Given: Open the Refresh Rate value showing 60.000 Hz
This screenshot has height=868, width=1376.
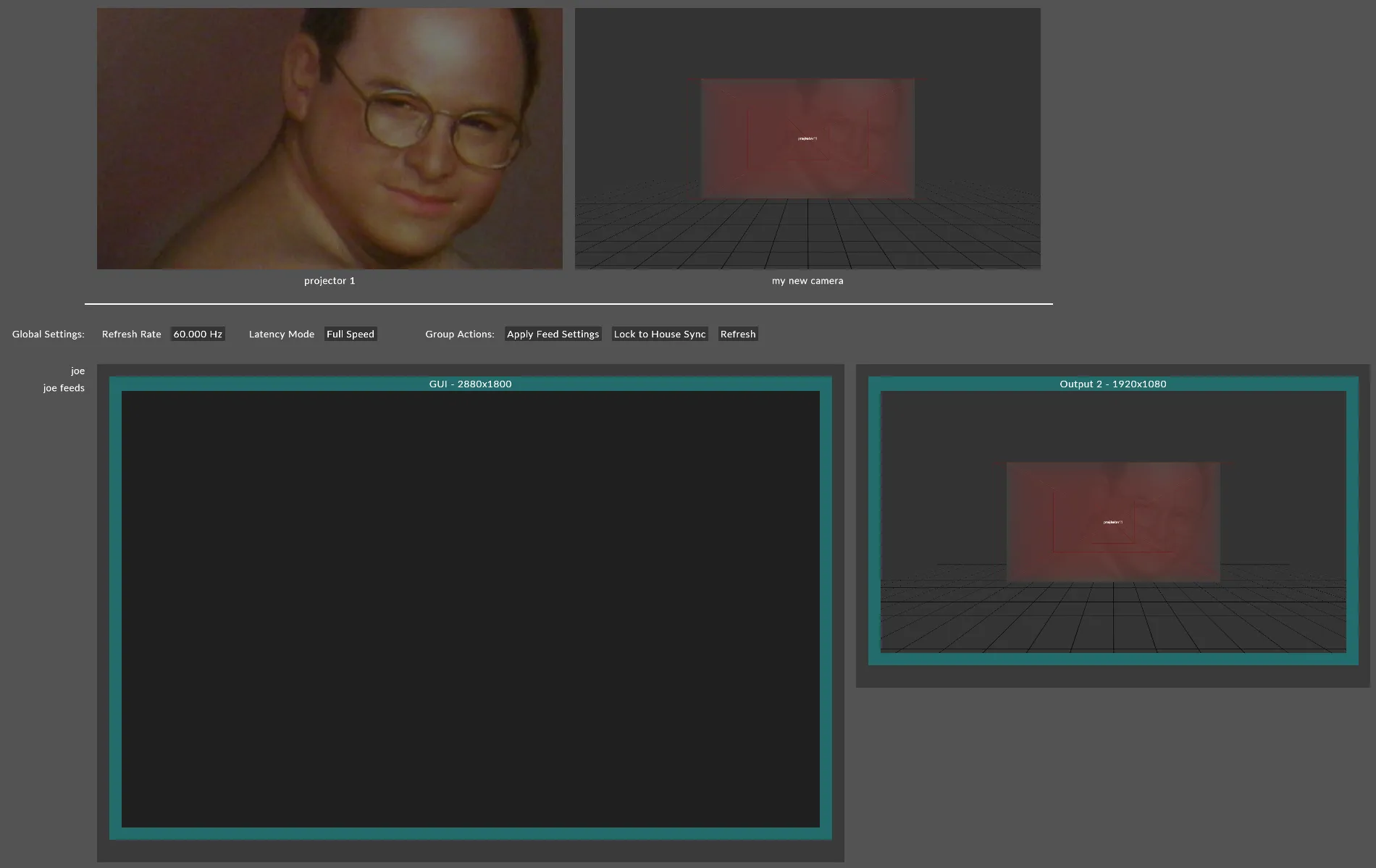Looking at the screenshot, I should tap(197, 334).
